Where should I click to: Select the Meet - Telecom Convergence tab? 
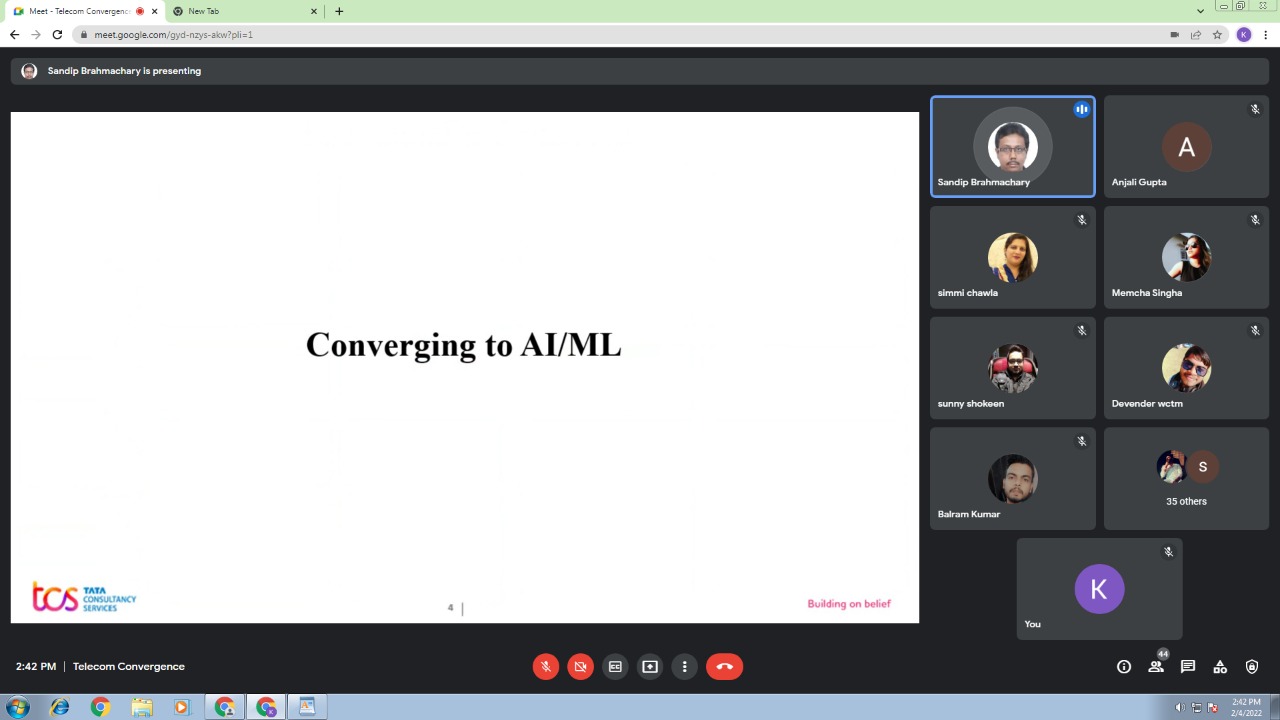(x=78, y=11)
